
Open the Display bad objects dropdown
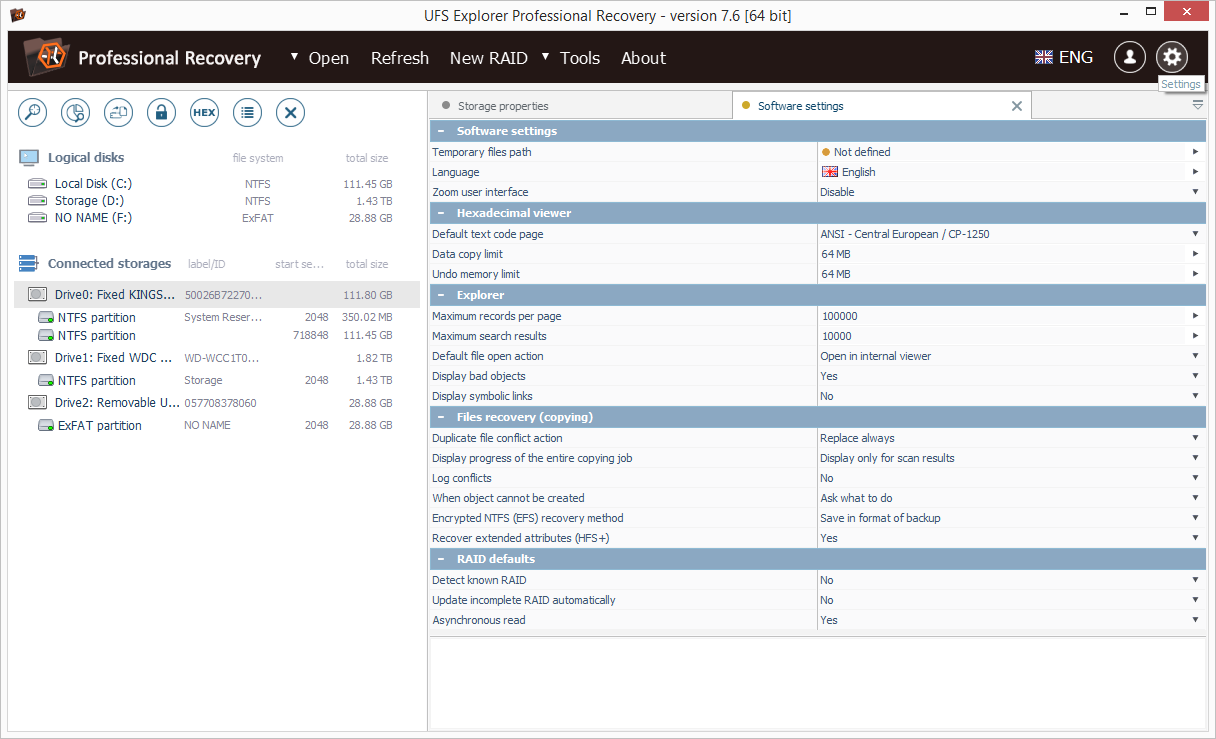tap(1195, 376)
